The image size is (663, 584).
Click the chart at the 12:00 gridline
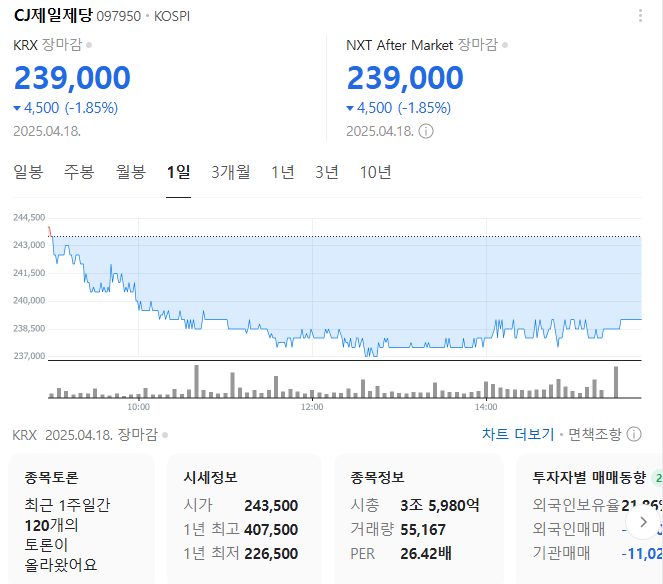click(x=312, y=288)
